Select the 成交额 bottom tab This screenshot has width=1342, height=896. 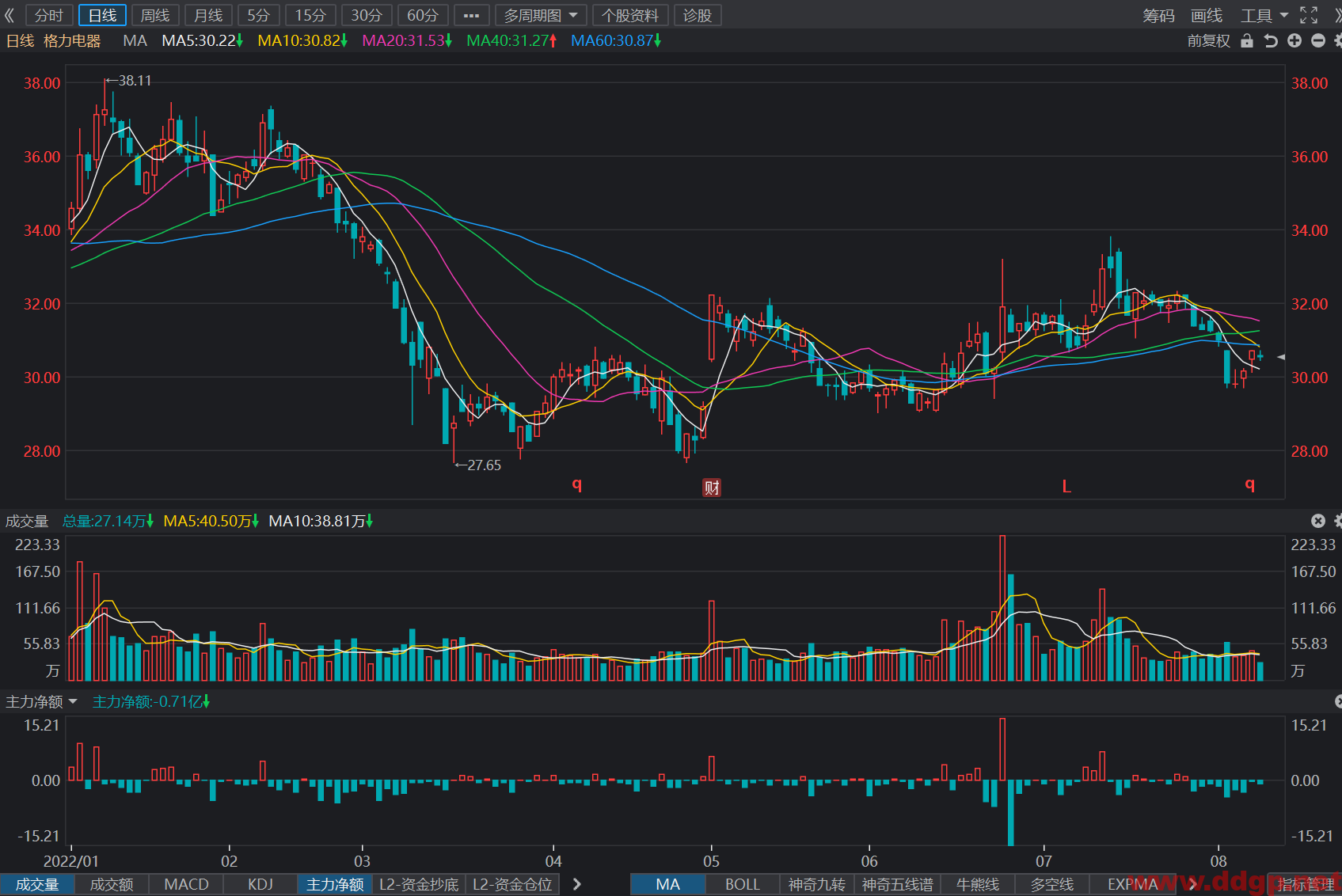coord(112,884)
